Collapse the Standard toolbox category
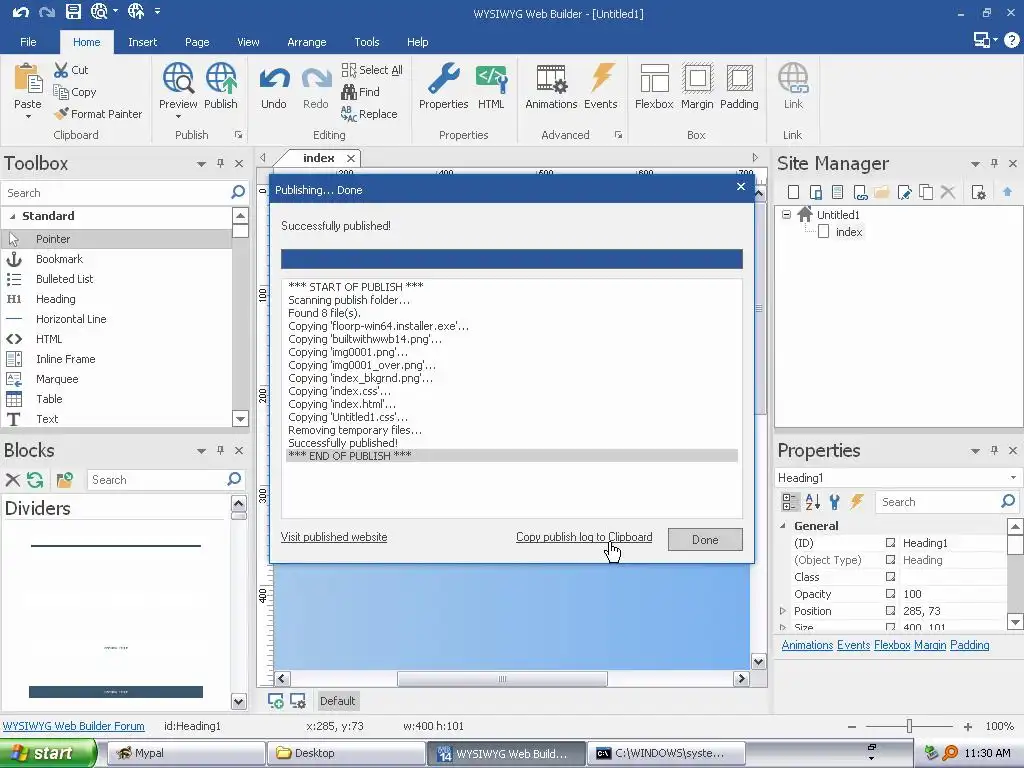This screenshot has width=1024, height=768. 12,216
